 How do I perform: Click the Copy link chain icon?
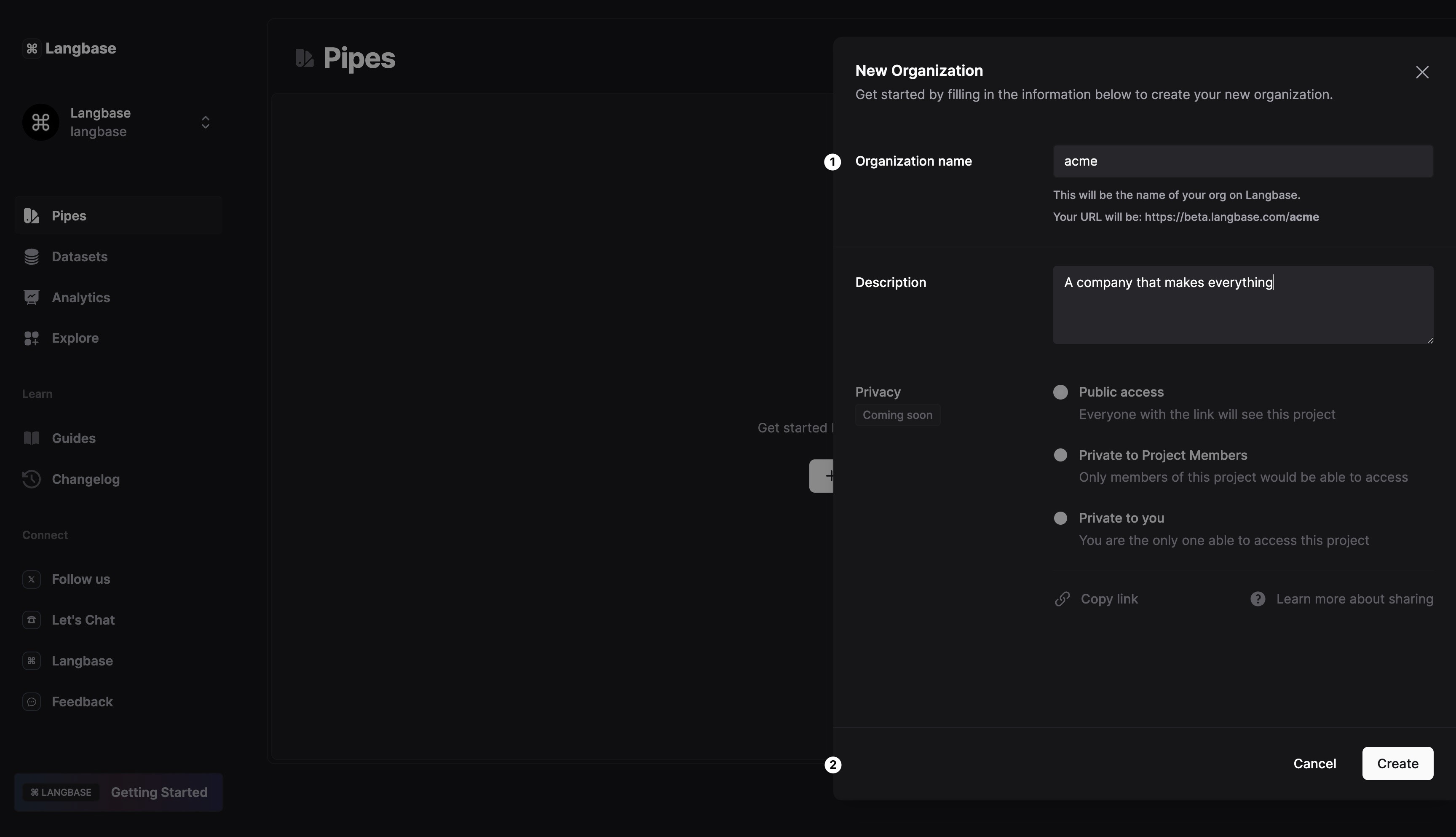click(1062, 599)
